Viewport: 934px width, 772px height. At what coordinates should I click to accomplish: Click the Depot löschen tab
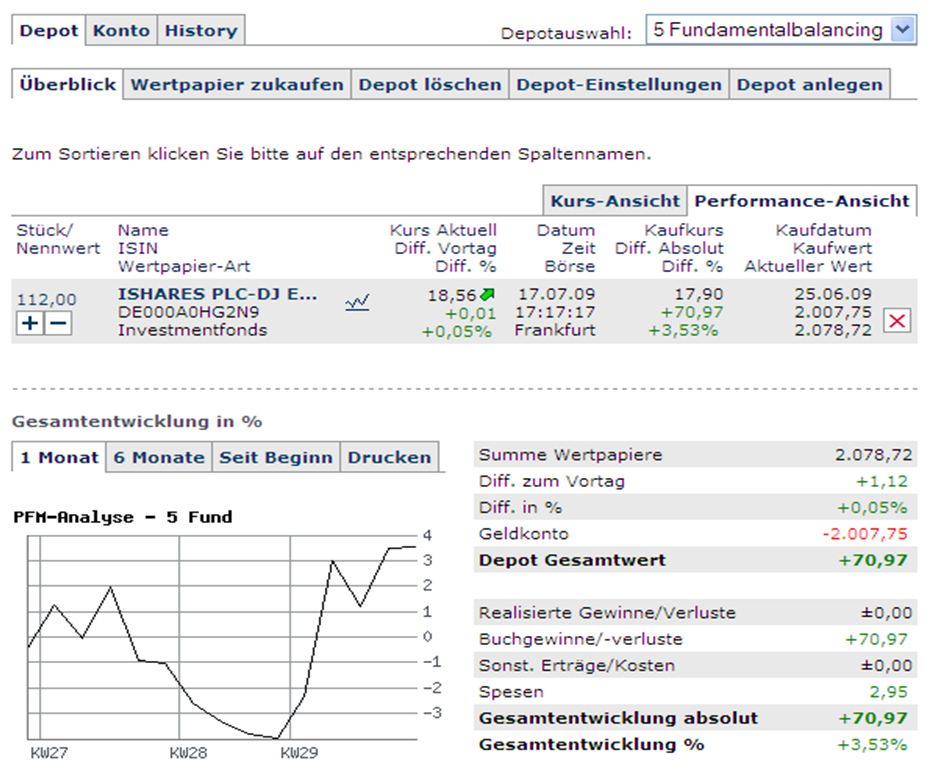(x=430, y=85)
